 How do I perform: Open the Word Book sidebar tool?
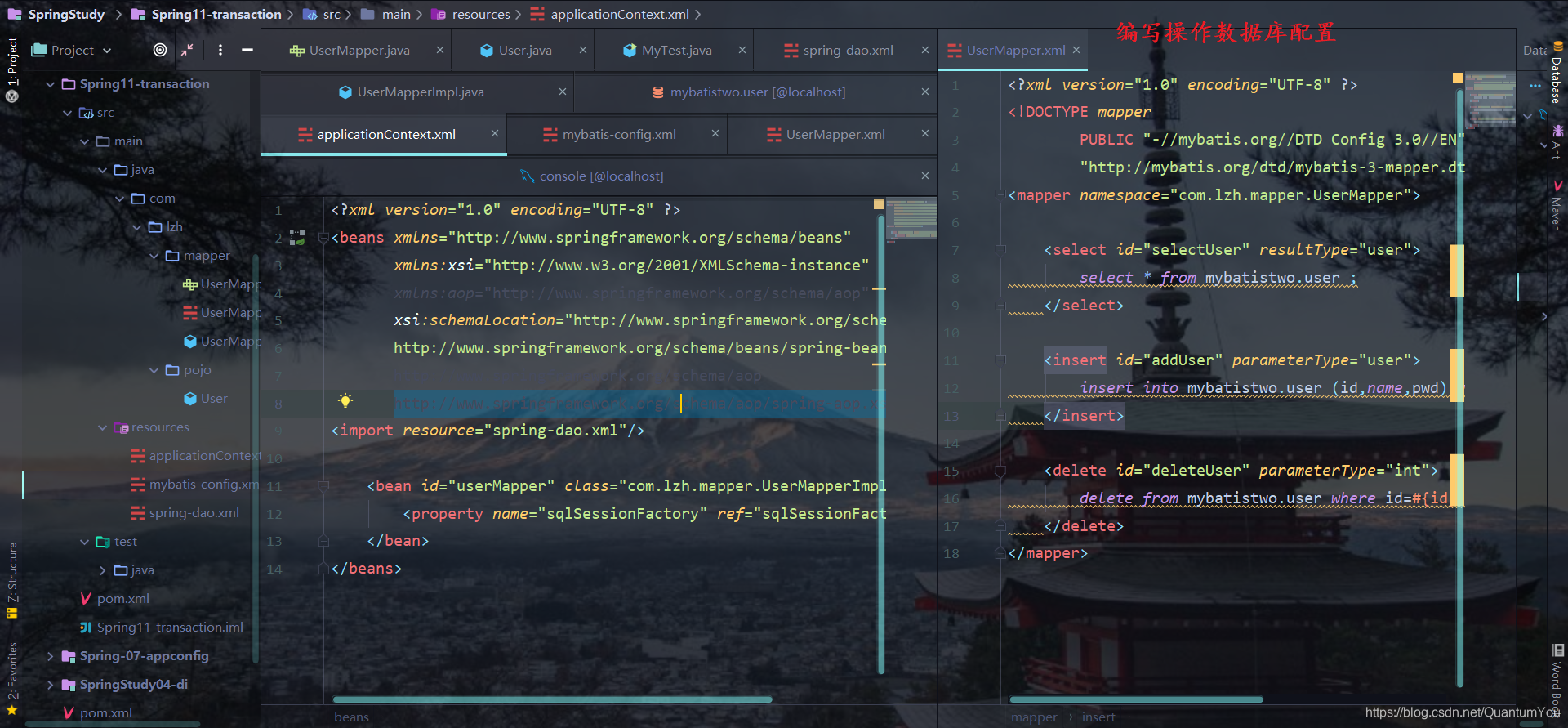[1557, 682]
